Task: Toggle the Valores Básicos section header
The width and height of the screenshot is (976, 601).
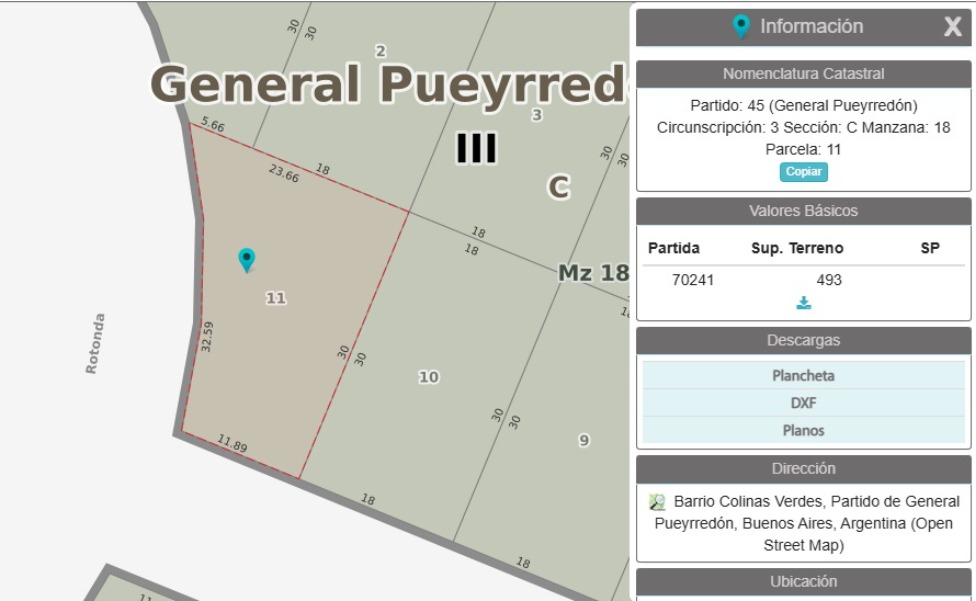Action: coord(803,211)
